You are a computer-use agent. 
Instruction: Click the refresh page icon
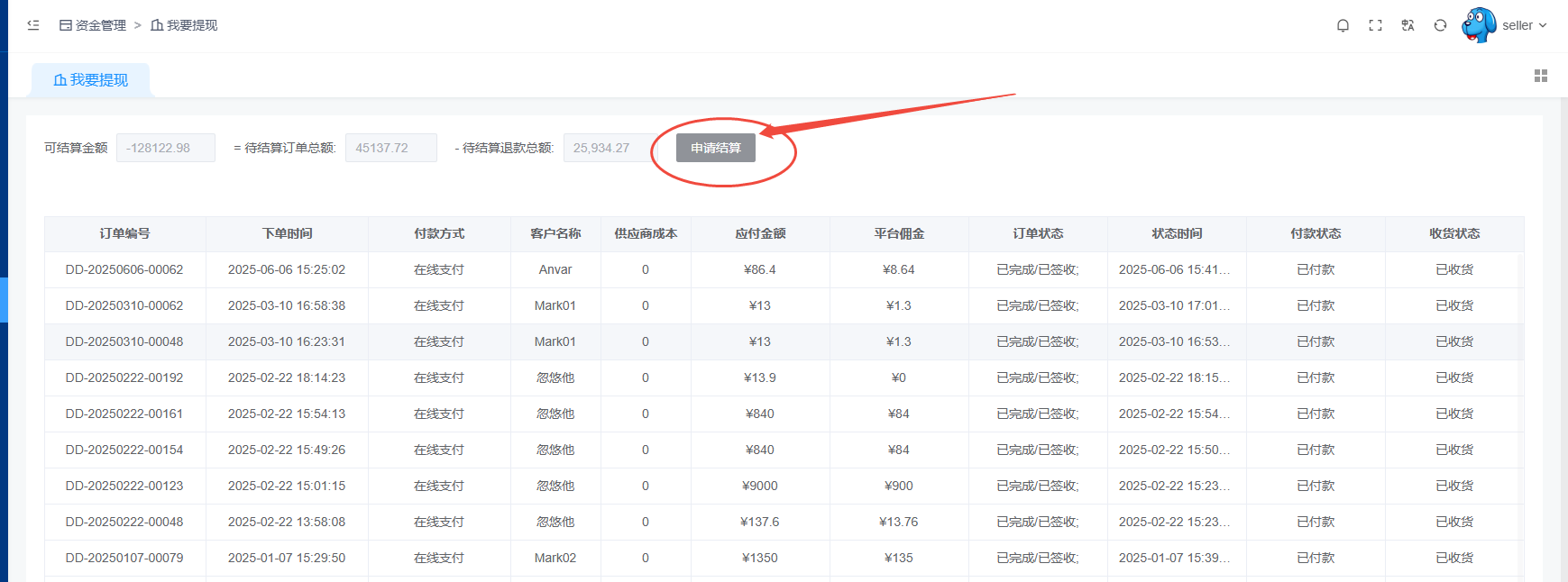(1440, 25)
